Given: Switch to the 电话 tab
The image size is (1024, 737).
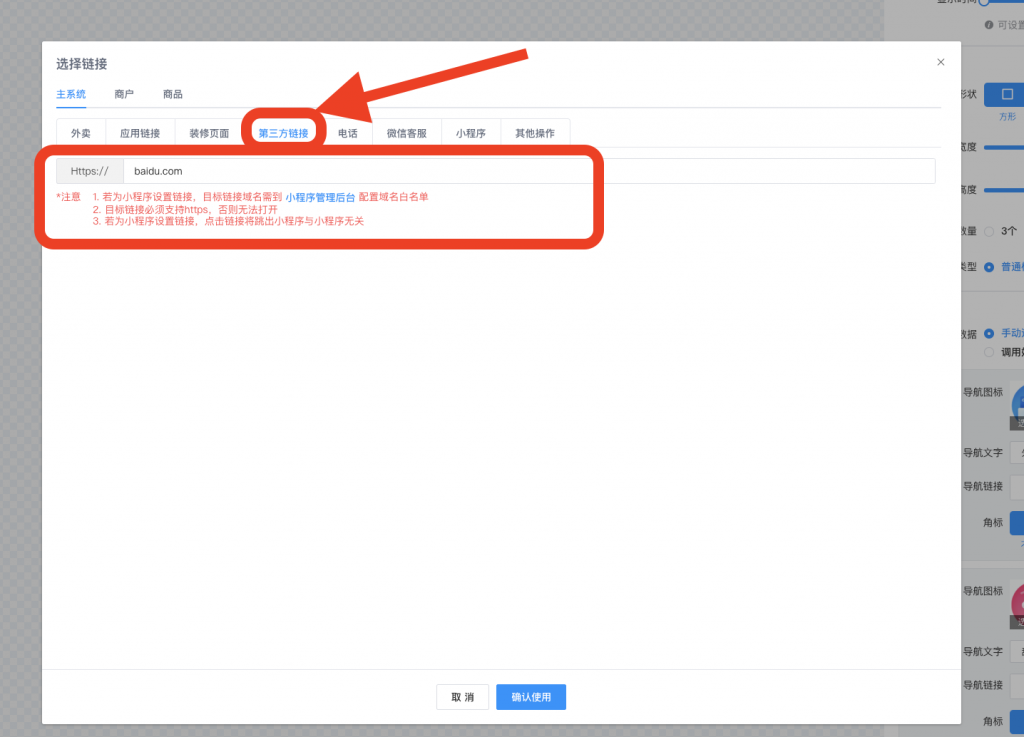Looking at the screenshot, I should (x=347, y=133).
